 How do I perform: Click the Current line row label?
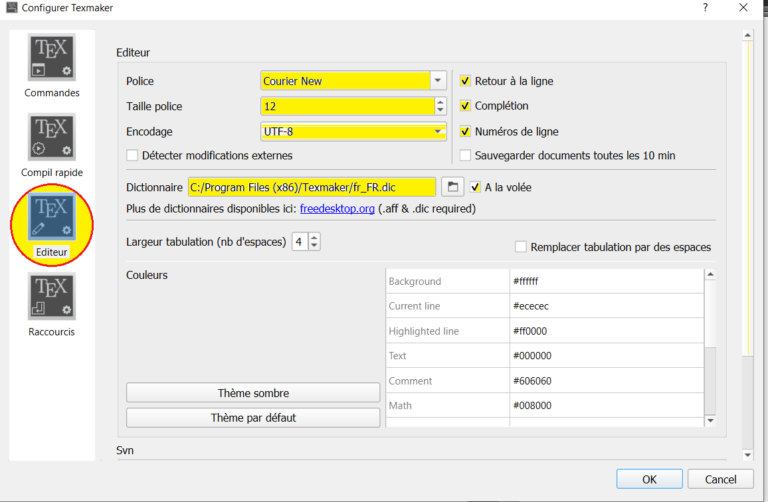click(x=414, y=306)
